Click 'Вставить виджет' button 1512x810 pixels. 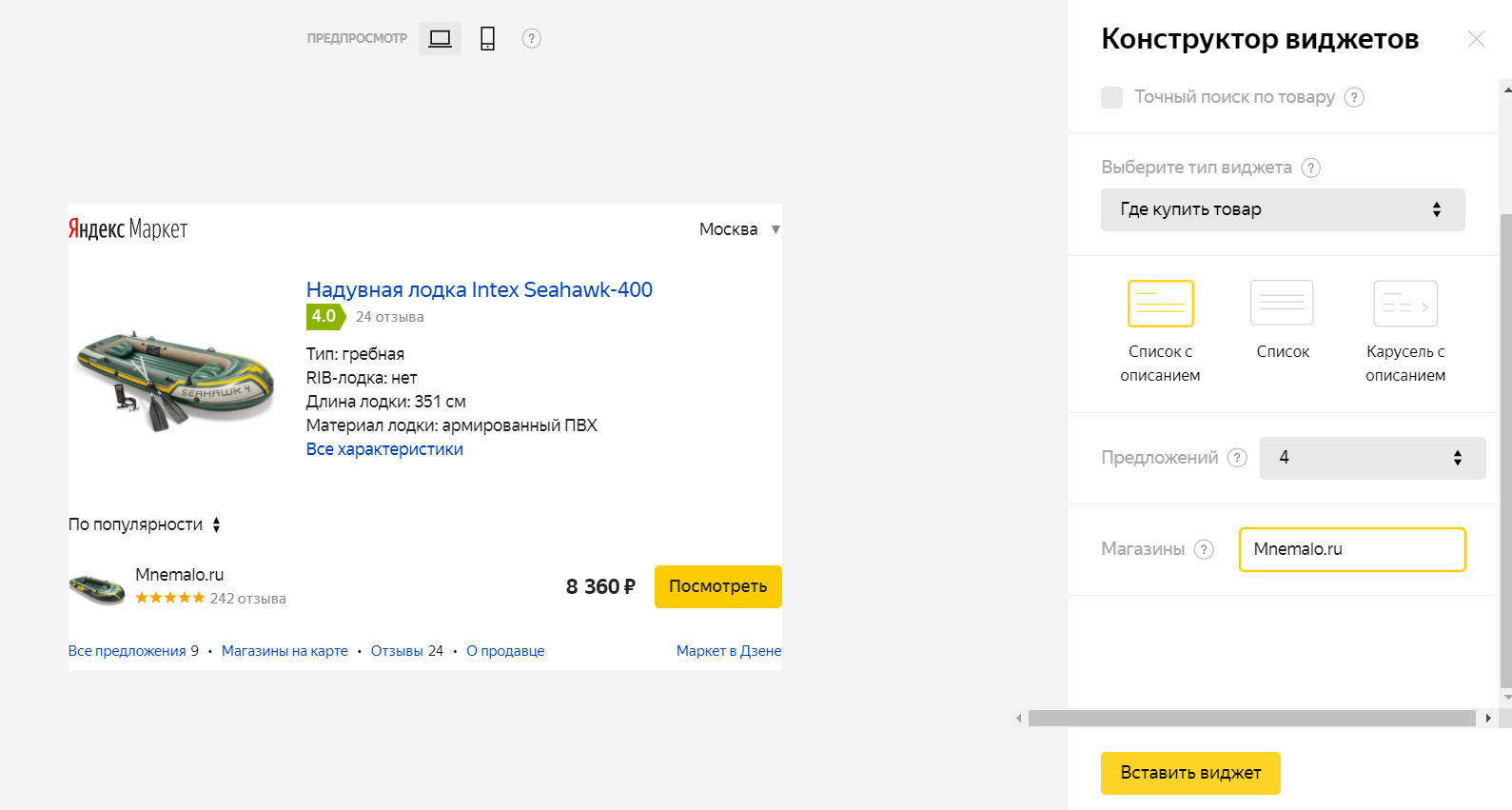[x=1190, y=773]
